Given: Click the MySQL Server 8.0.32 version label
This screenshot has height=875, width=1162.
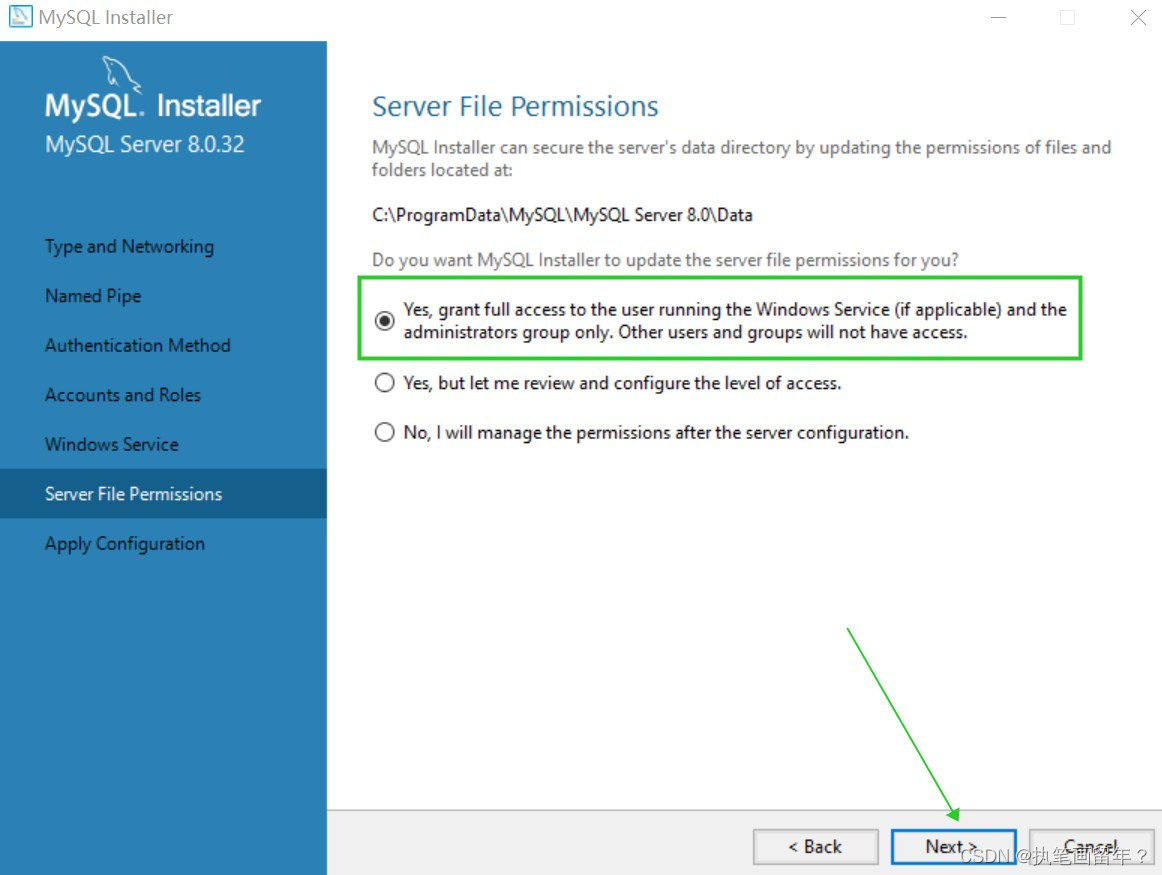Looking at the screenshot, I should tap(145, 144).
